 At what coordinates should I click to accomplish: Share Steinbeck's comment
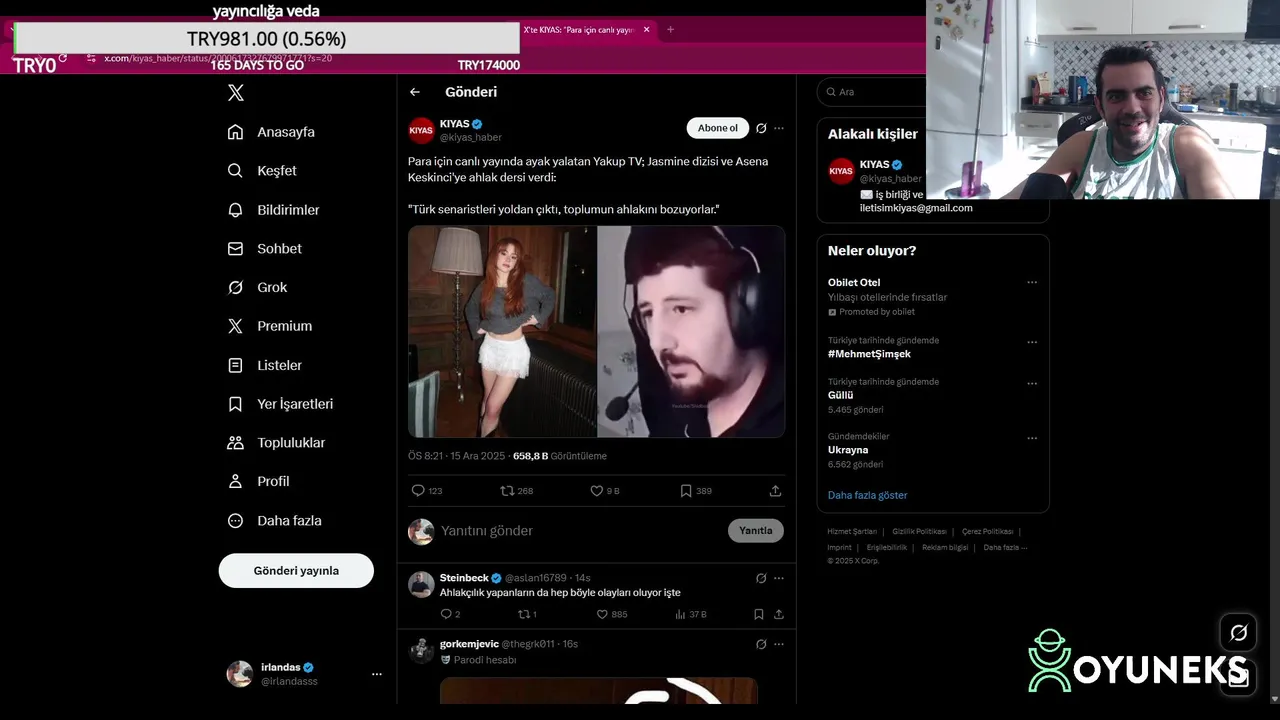(x=779, y=614)
